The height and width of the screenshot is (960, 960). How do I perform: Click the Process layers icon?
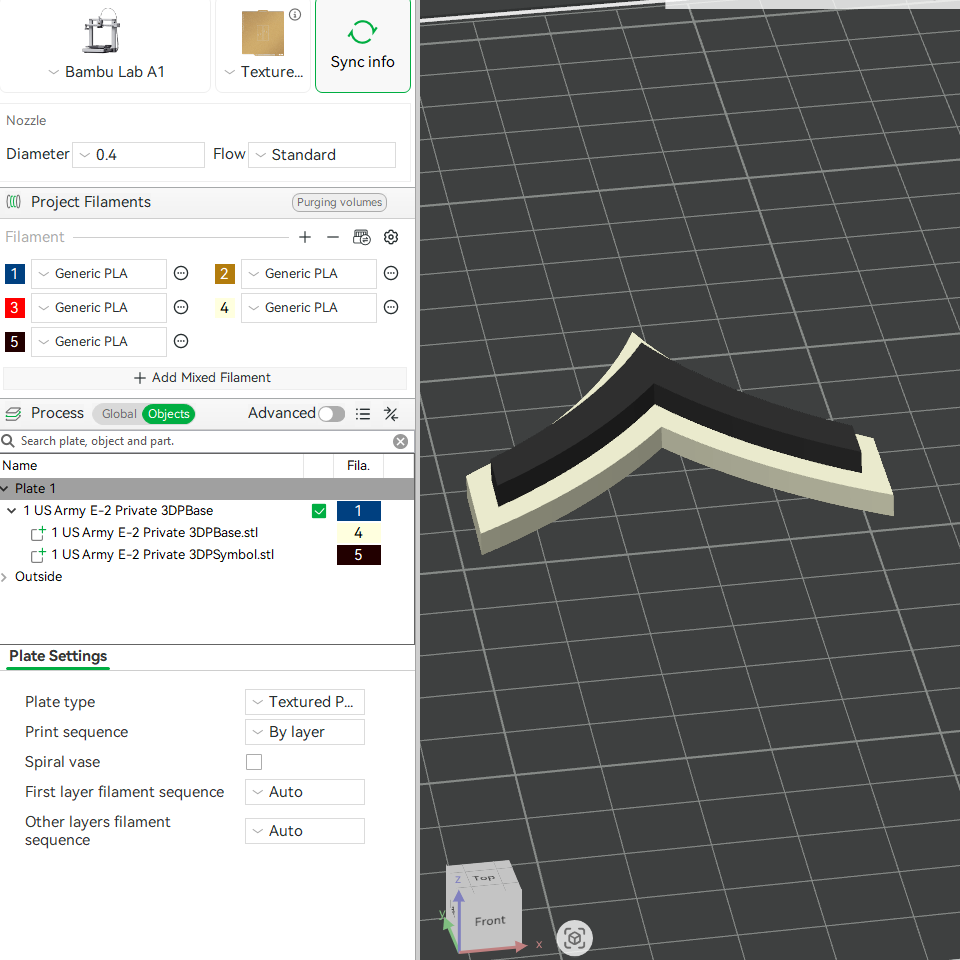(x=13, y=414)
